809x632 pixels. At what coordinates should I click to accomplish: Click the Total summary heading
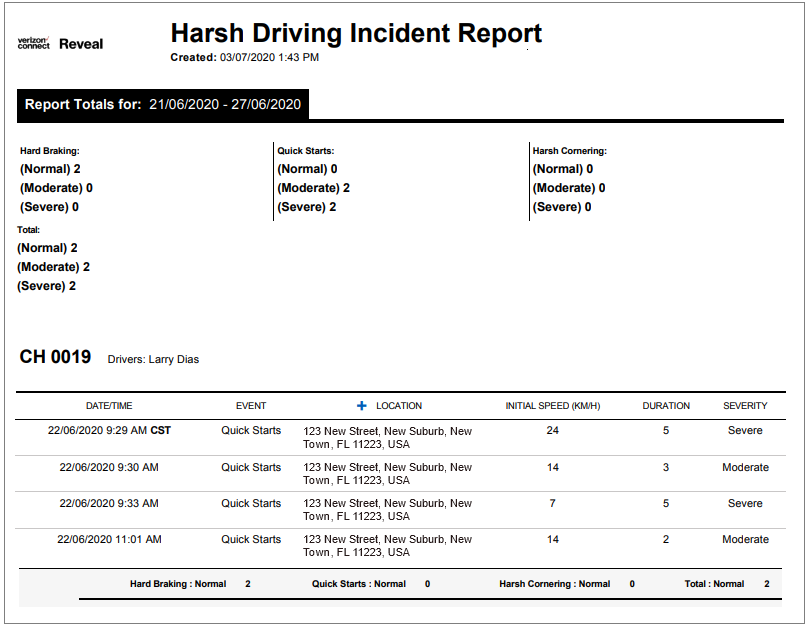(28, 230)
